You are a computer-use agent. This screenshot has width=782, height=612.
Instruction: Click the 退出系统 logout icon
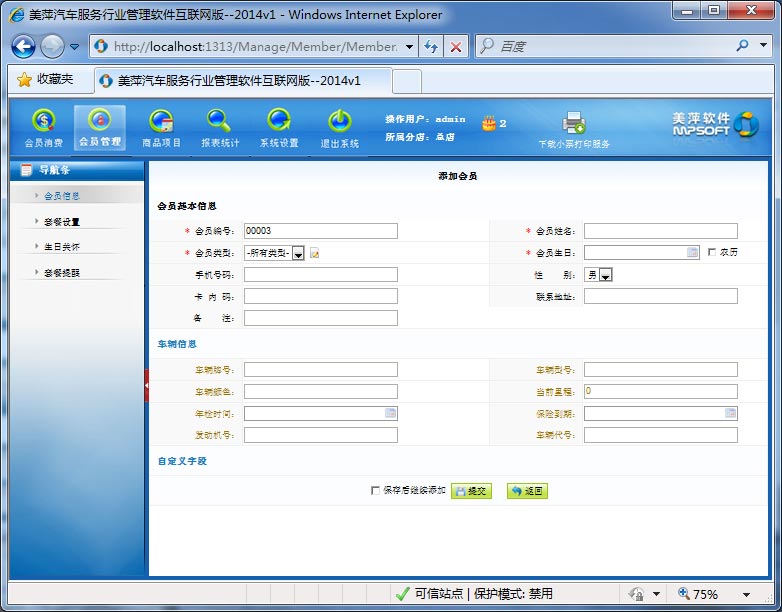pos(339,122)
